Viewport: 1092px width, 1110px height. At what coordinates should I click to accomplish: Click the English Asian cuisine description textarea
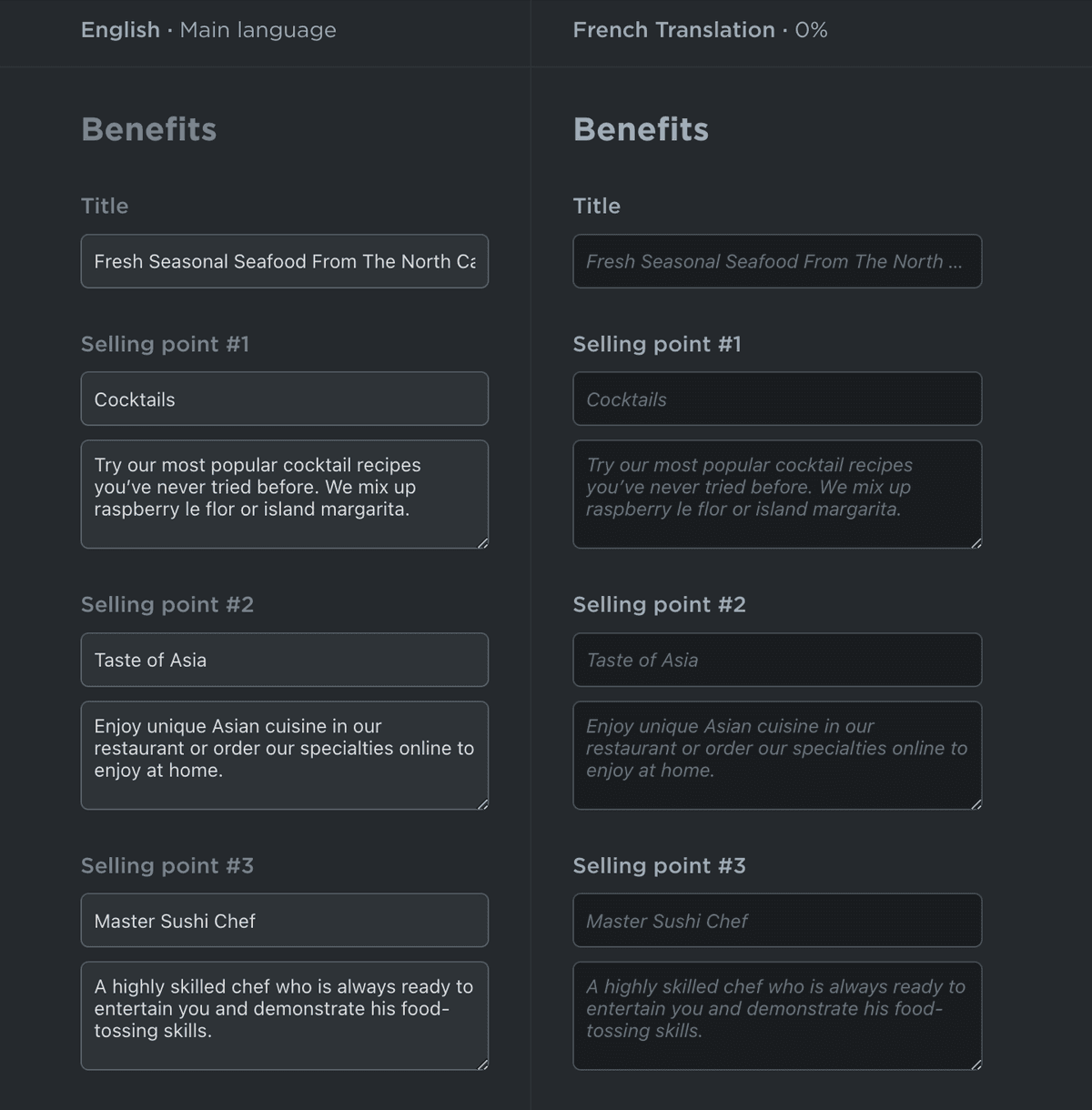point(284,755)
